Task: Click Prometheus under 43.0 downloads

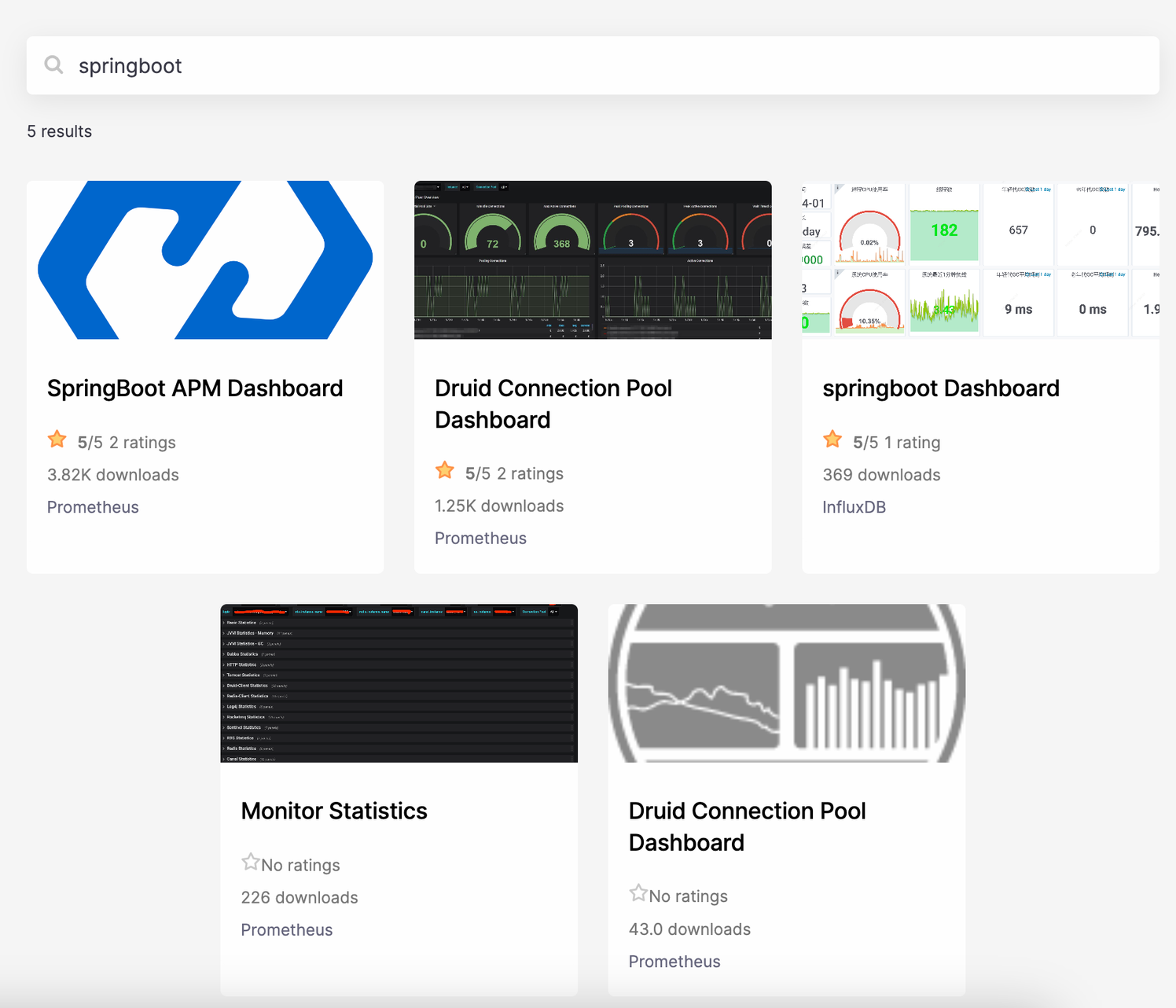Action: 674,962
